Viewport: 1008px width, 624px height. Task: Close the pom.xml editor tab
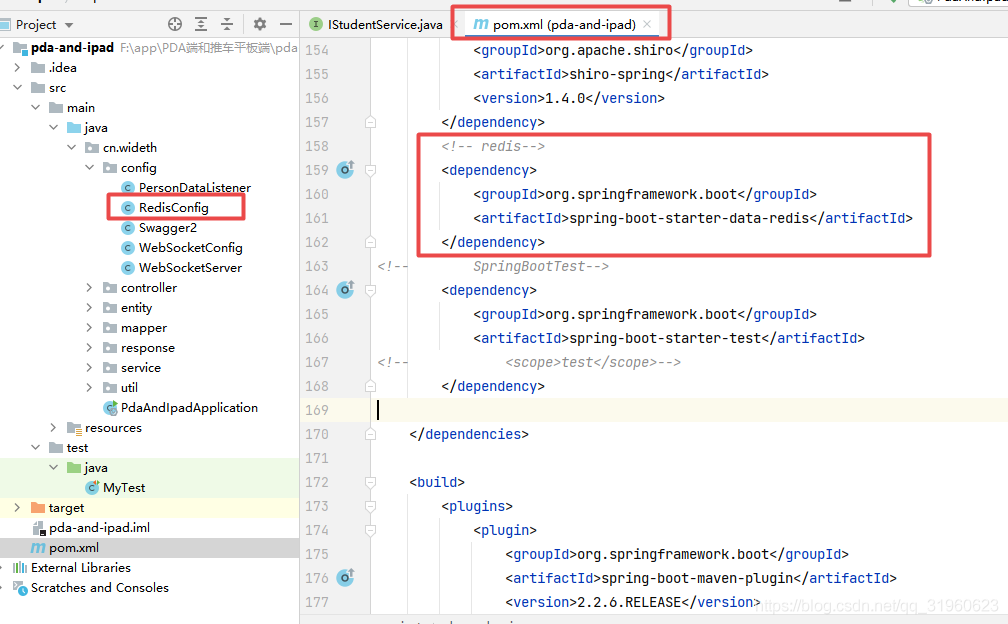[x=647, y=24]
